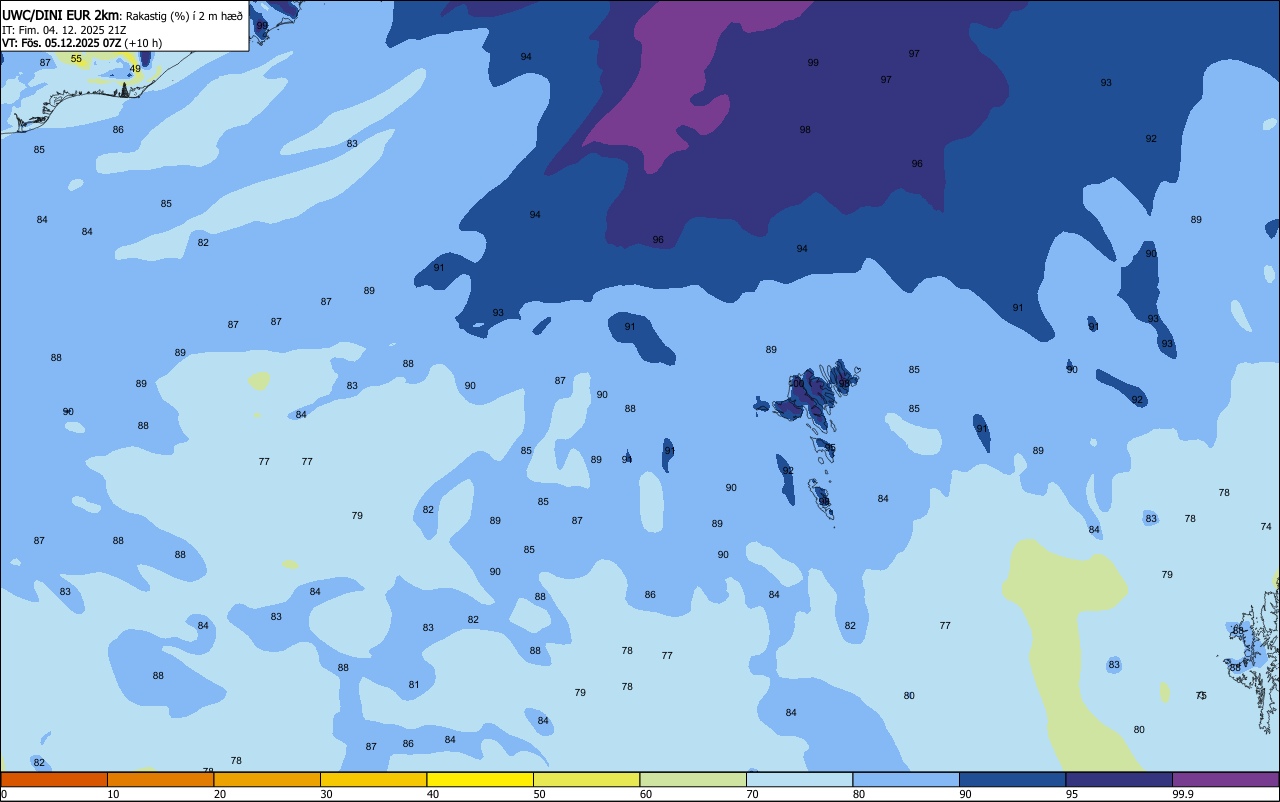
Task: Select the legend tick label '40'
Action: coord(433,794)
